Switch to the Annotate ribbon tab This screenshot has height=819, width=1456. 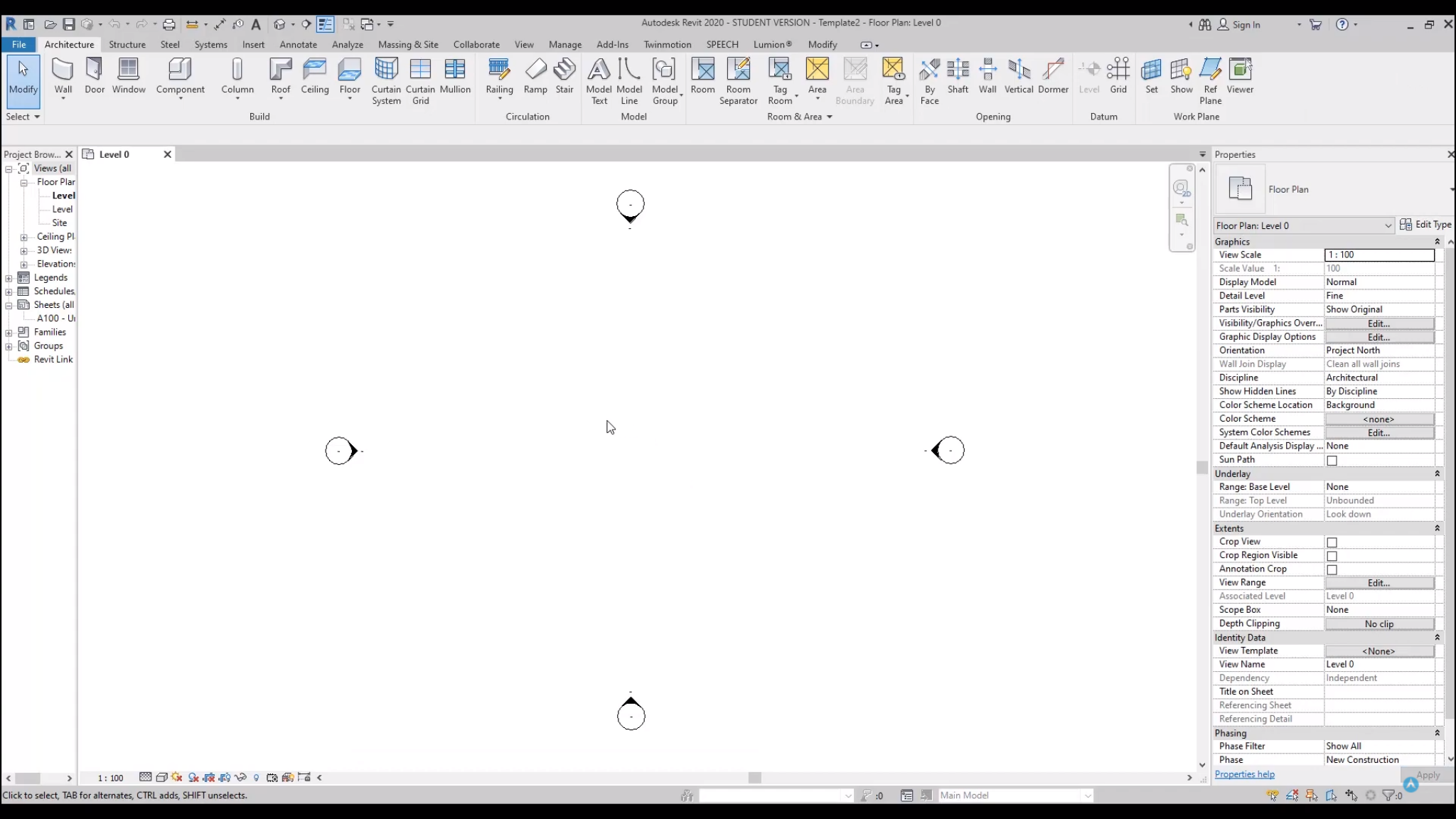point(298,44)
